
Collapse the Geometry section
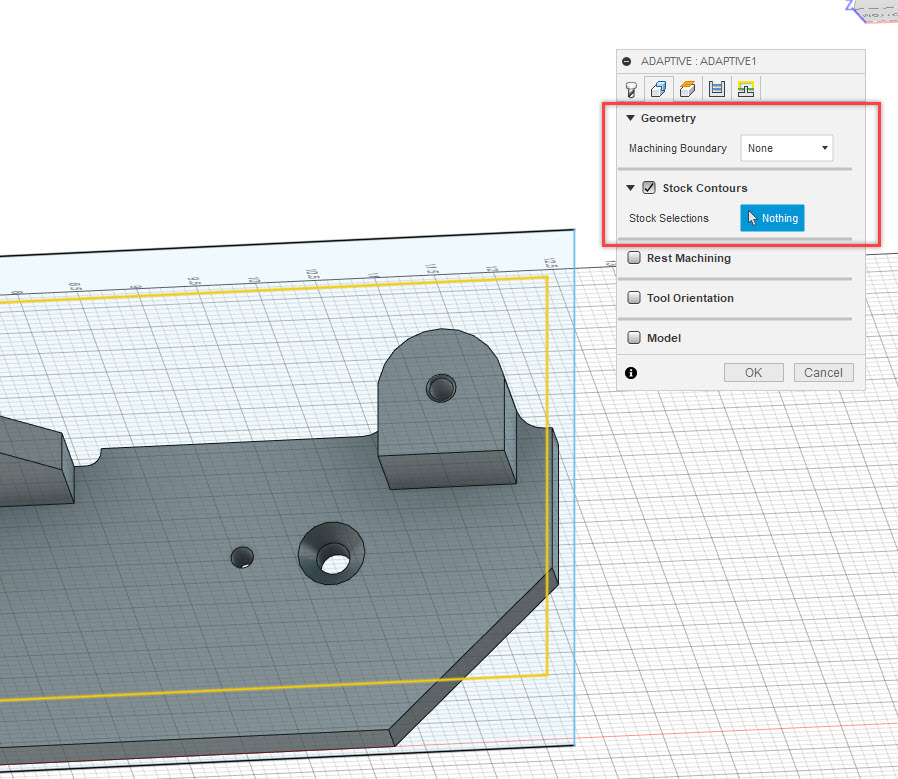[630, 118]
